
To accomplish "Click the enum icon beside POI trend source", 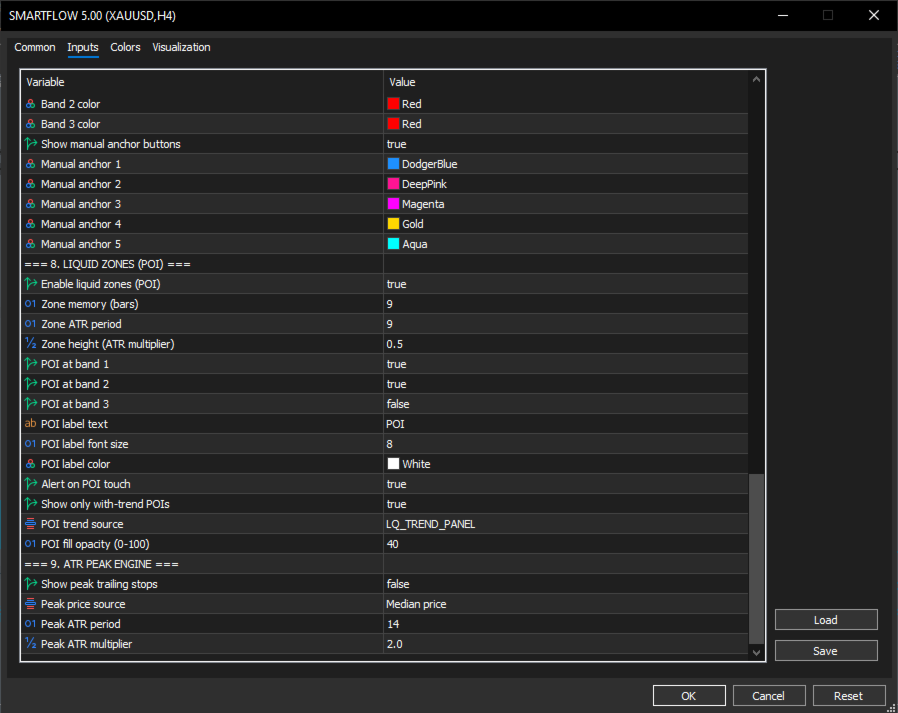I will point(30,524).
